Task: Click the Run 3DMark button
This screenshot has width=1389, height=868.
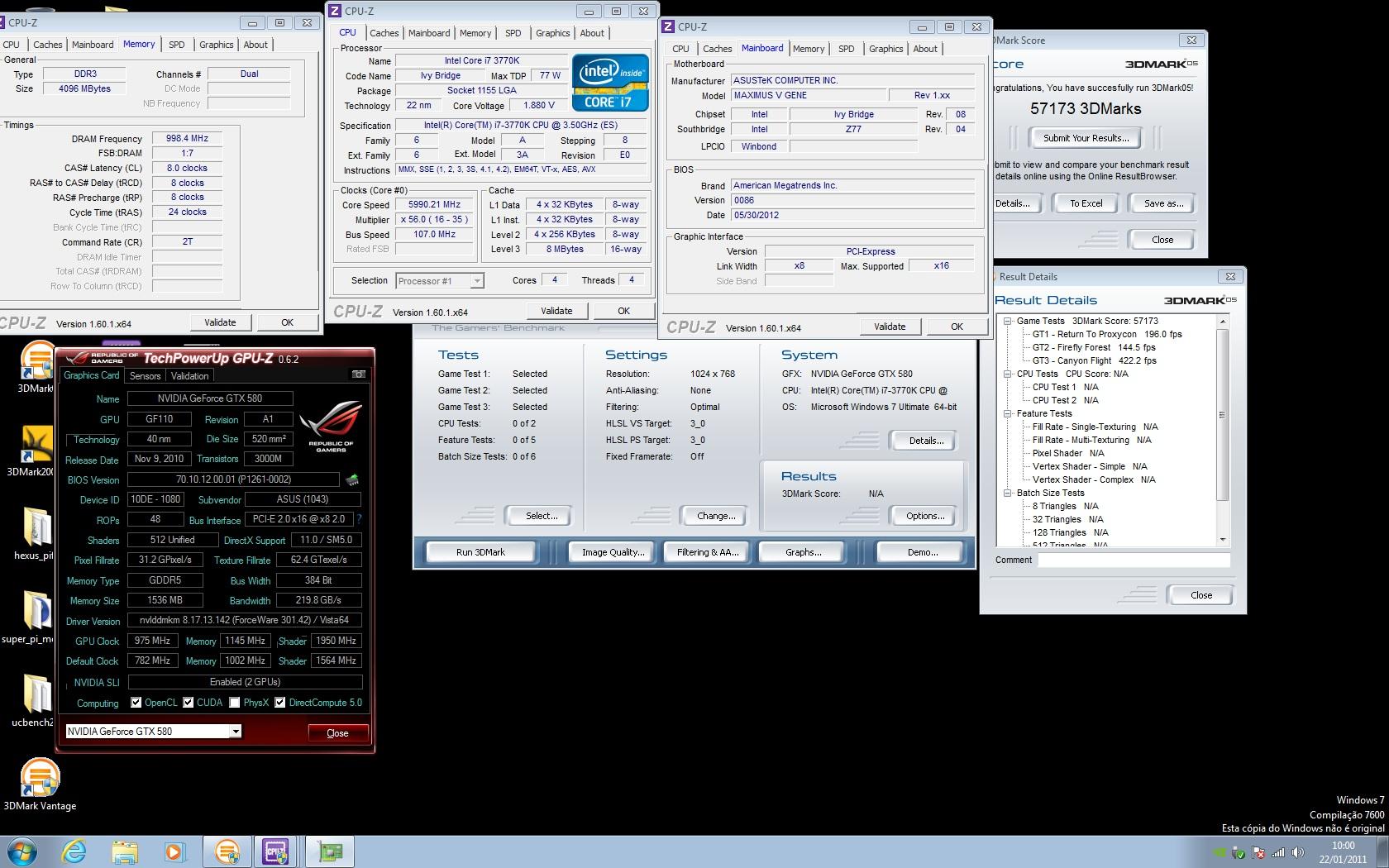Action: point(480,552)
